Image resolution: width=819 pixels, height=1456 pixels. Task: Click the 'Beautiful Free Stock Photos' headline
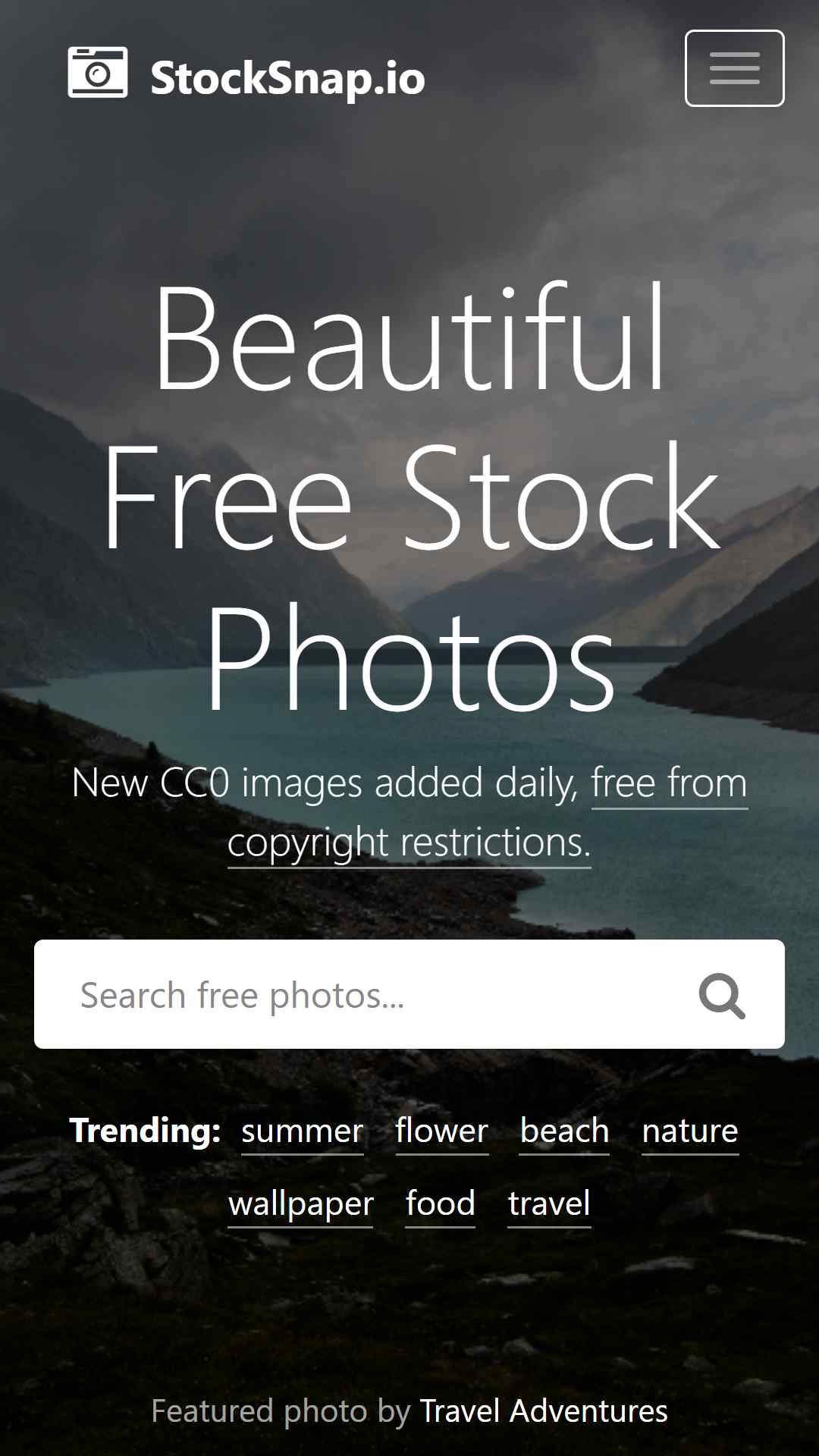[409, 497]
